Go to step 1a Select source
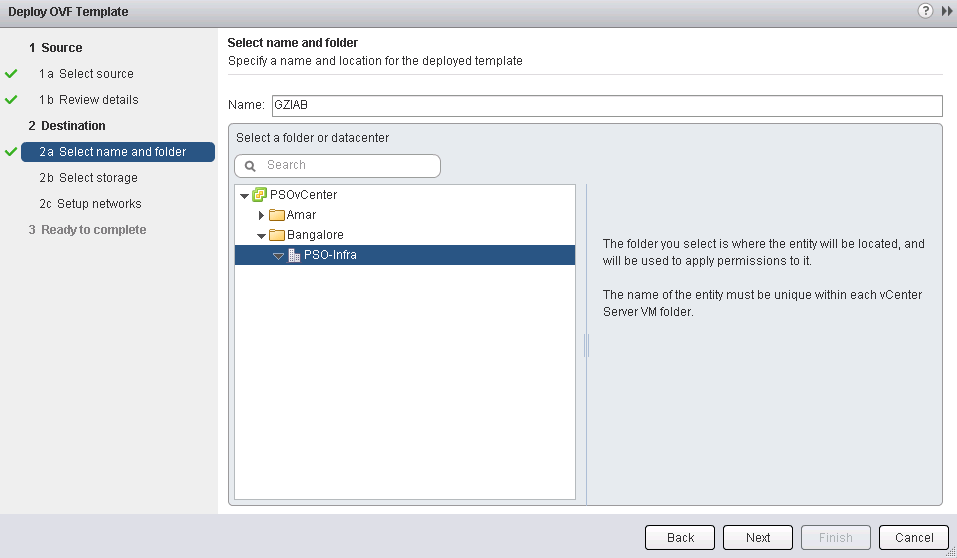Viewport: 957px width, 558px height. (96, 74)
